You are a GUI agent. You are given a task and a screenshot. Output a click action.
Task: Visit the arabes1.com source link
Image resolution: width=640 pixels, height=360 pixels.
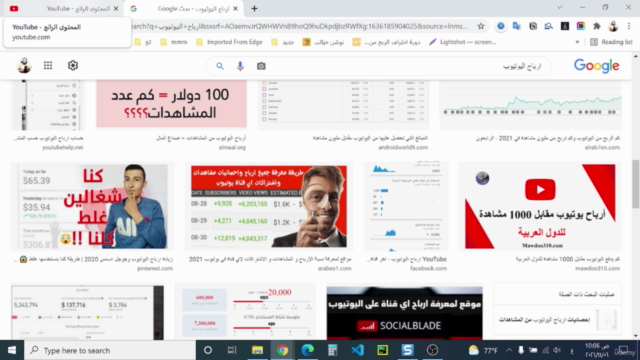click(x=334, y=269)
